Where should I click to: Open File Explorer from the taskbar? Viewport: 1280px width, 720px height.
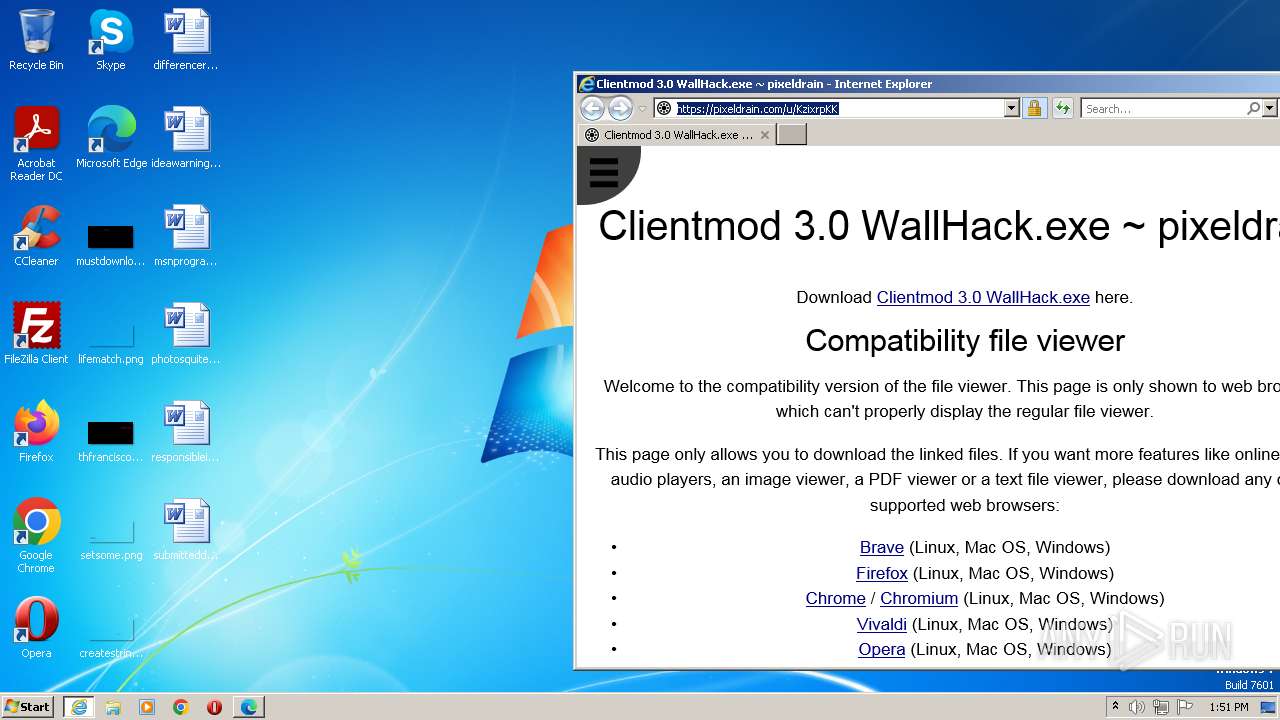pos(113,707)
